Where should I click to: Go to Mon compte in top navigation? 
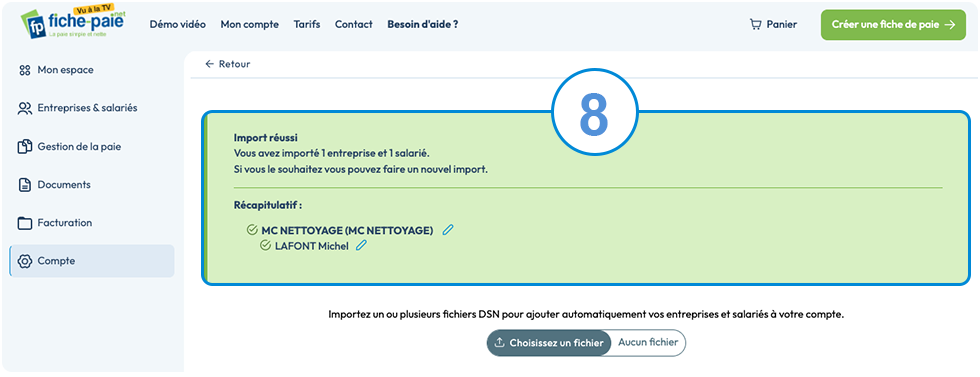click(x=249, y=24)
